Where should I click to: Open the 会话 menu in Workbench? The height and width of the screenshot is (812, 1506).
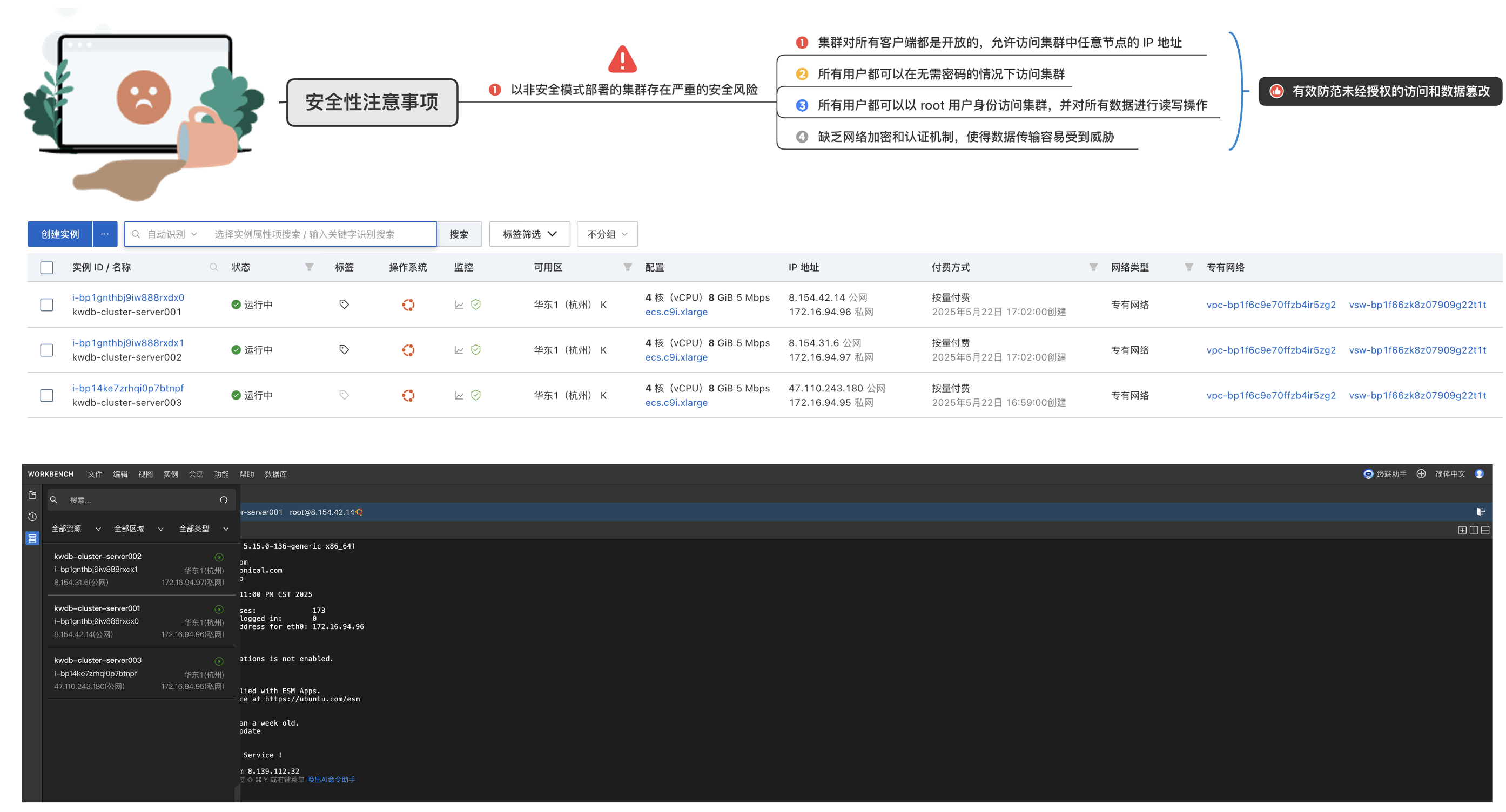click(x=196, y=474)
